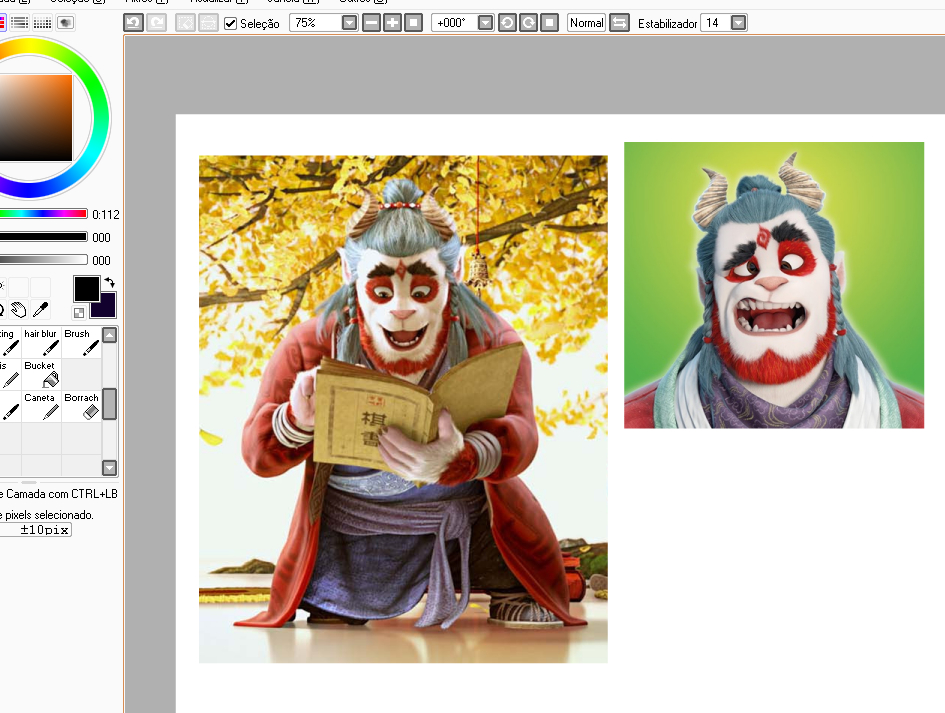This screenshot has height=713, width=945.
Task: Toggle horizontal flip view button
Action: [620, 22]
